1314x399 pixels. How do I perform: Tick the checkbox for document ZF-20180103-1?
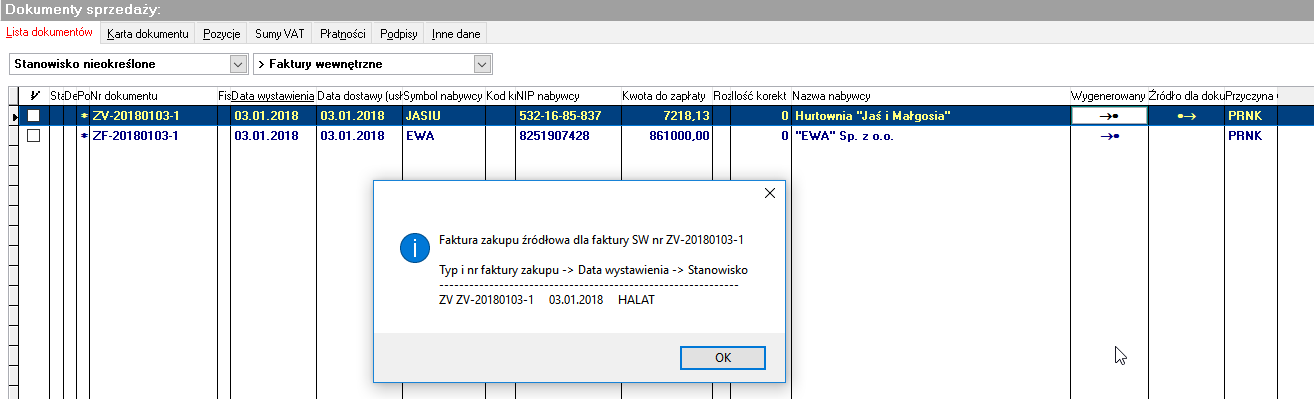tap(33, 136)
